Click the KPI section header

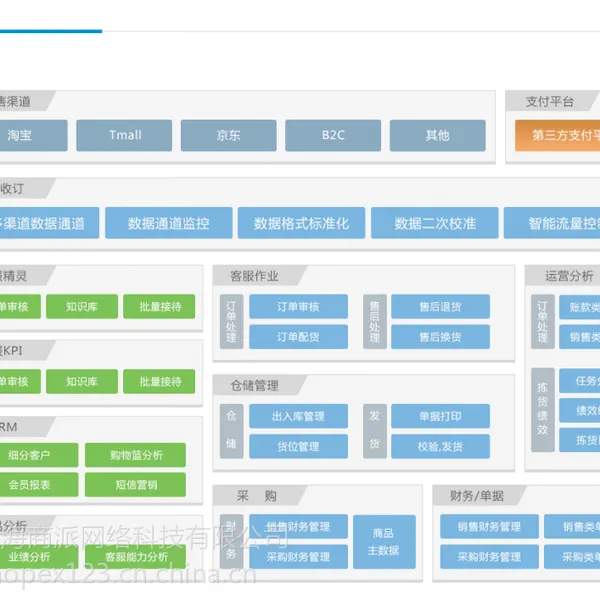point(23,351)
